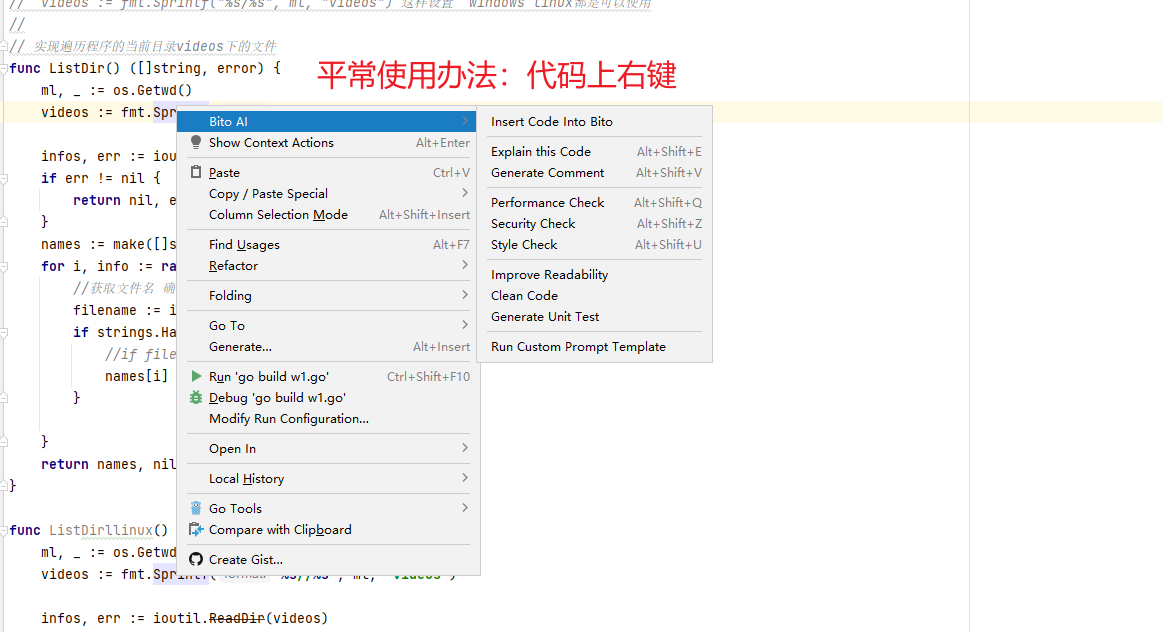Click the green Debug bug icon
The height and width of the screenshot is (632, 1162).
tap(196, 397)
